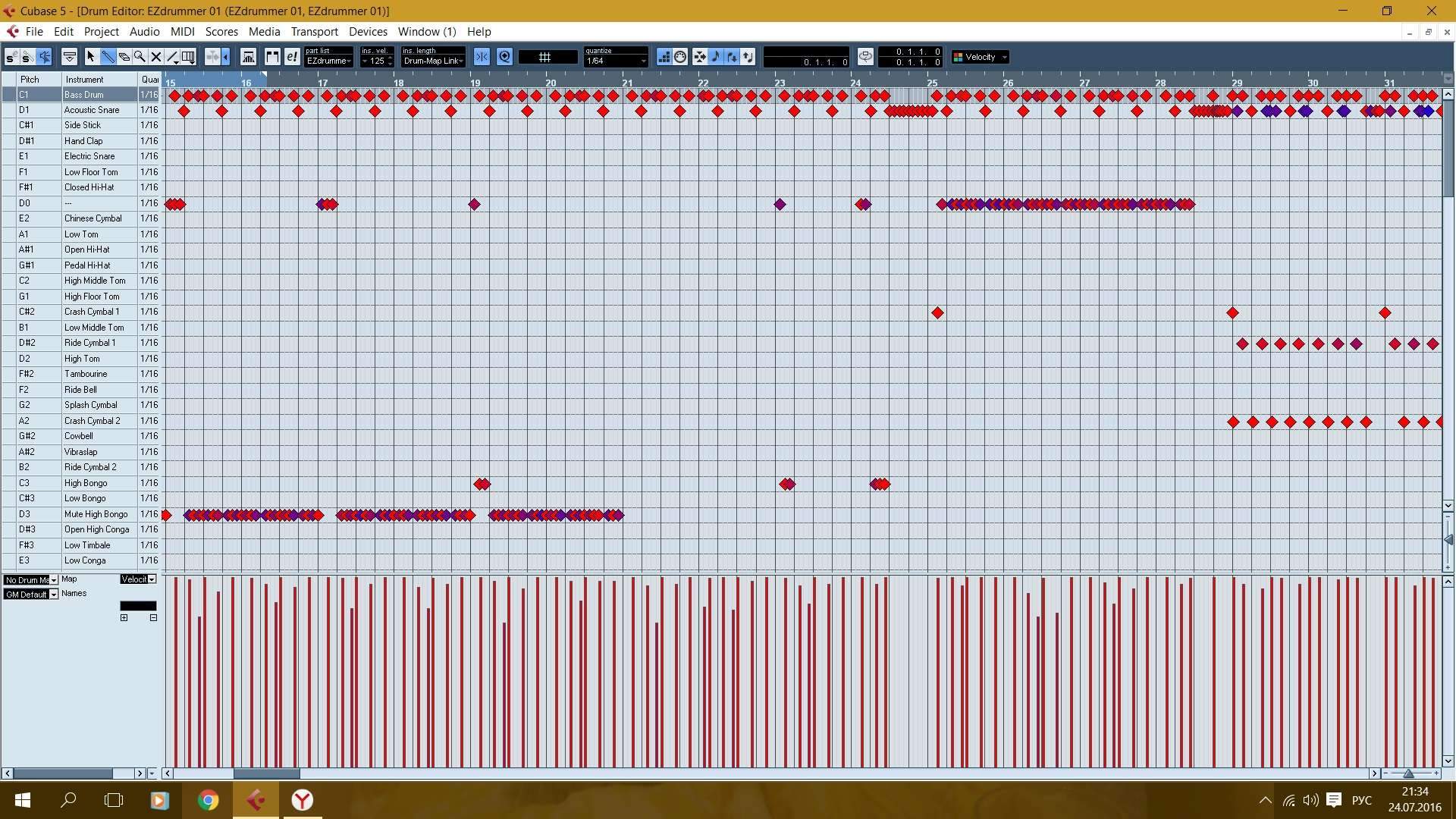Toggle the Snap button
Image resolution: width=1456 pixels, height=819 pixels.
[x=482, y=57]
